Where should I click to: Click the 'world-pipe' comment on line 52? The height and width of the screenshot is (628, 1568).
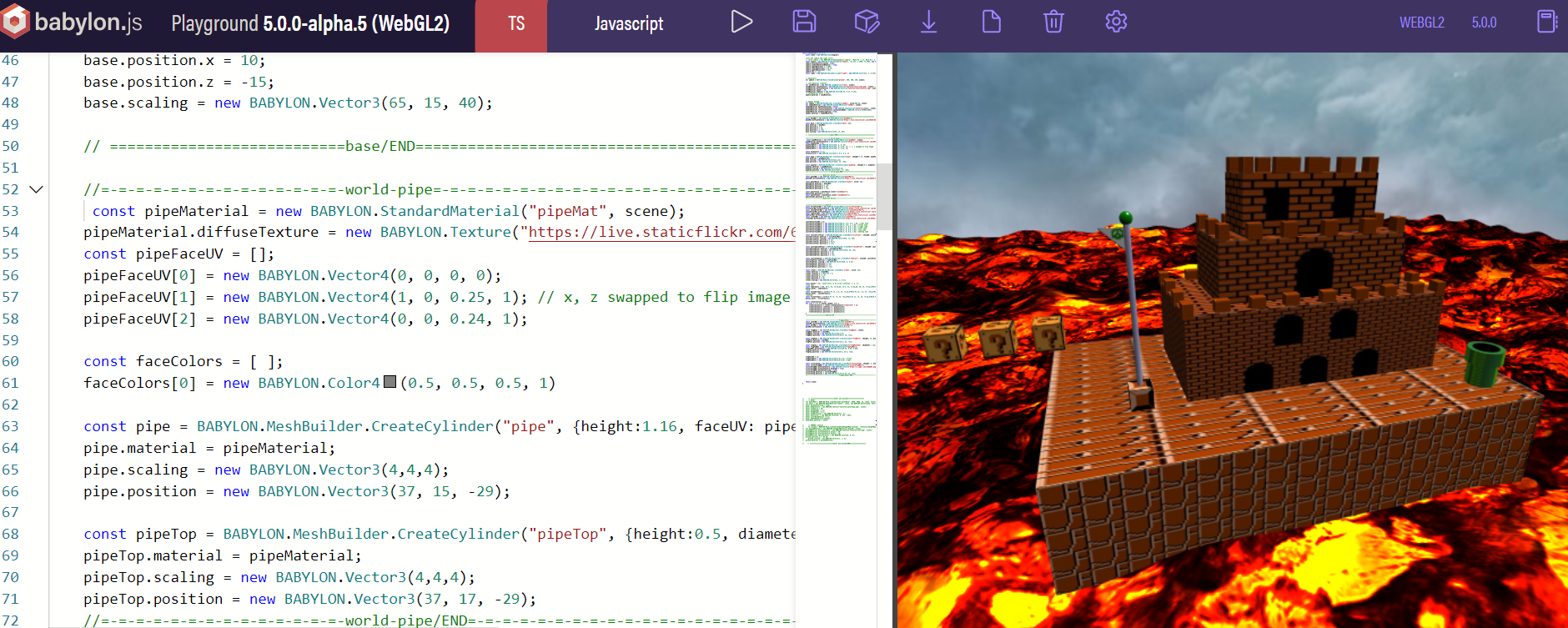[388, 189]
